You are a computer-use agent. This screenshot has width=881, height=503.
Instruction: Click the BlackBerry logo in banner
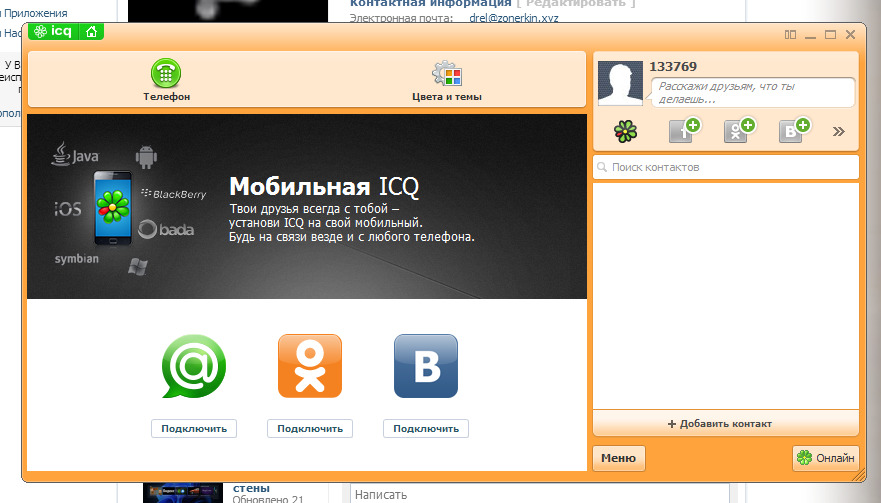point(174,194)
